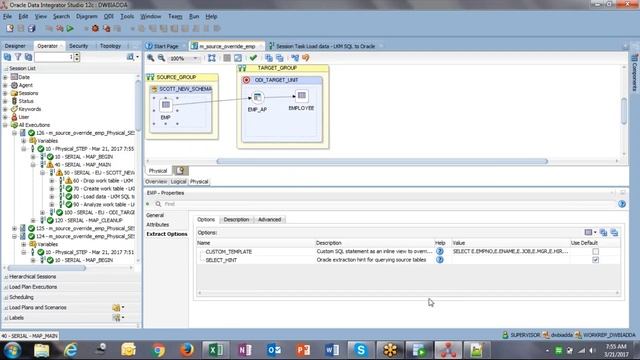Expand the Agent node in Session List
The image size is (640, 360).
click(x=5, y=85)
